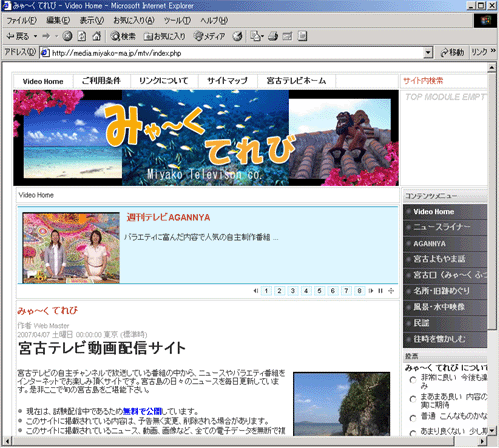Open the History toolbar icon
Screen dimensions: 499x448
pyautogui.click(x=237, y=36)
